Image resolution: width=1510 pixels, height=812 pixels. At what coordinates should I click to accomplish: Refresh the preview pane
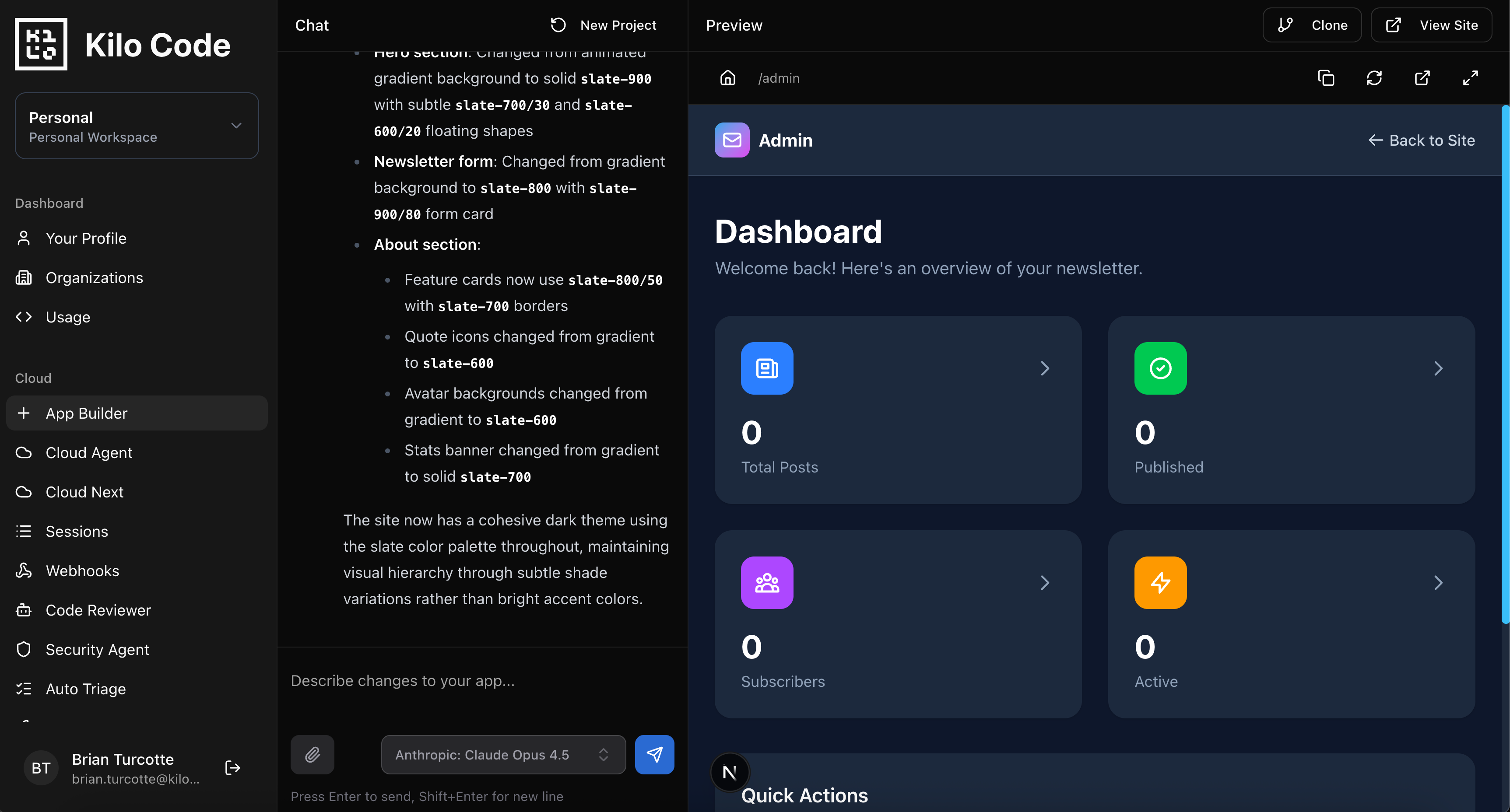1374,78
